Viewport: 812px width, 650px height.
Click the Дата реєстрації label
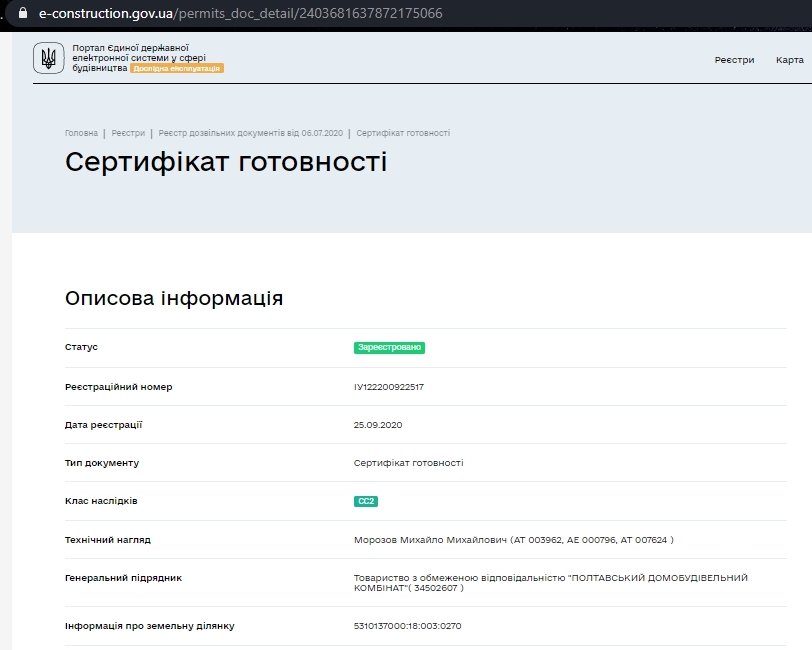(x=104, y=425)
